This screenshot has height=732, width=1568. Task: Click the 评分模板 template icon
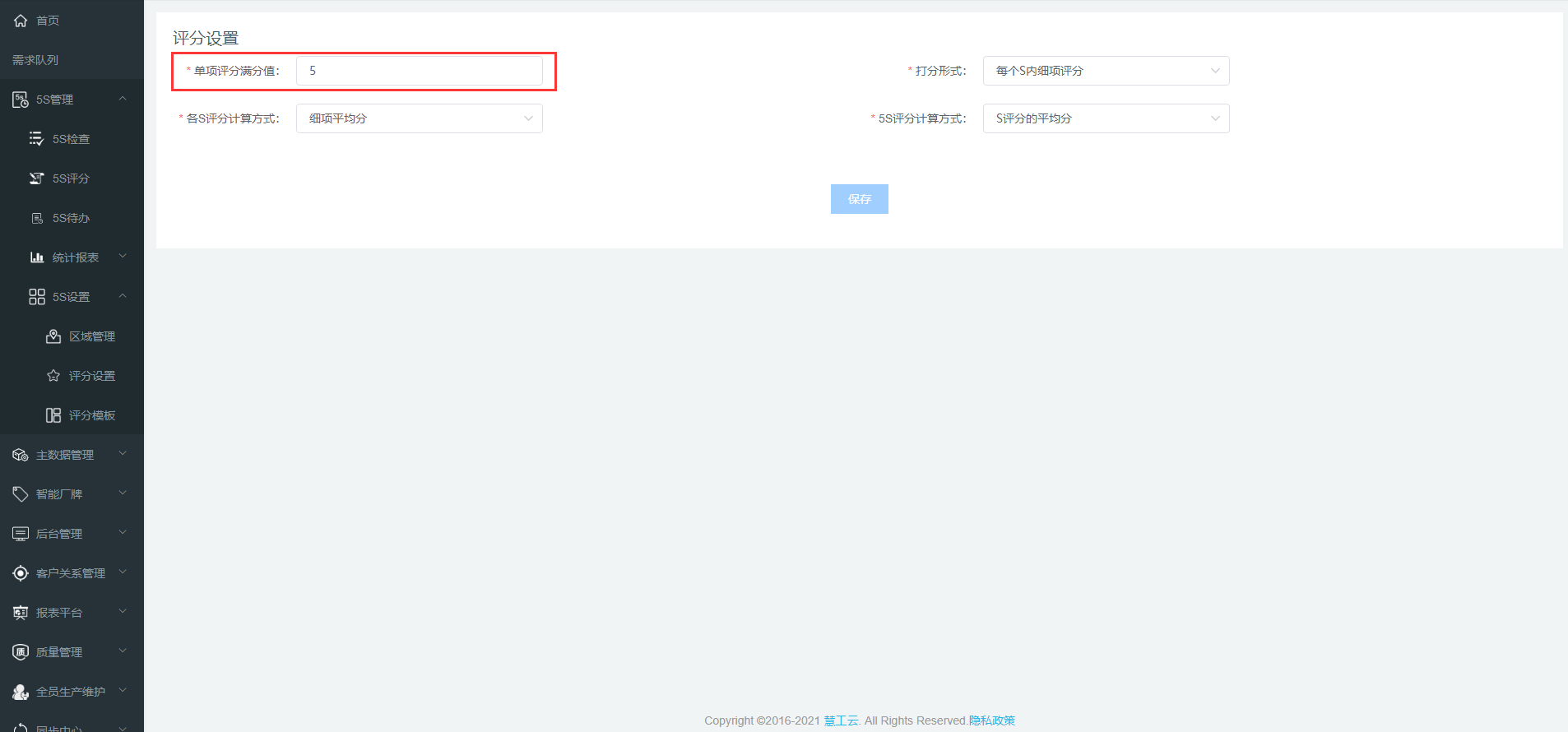click(x=53, y=415)
